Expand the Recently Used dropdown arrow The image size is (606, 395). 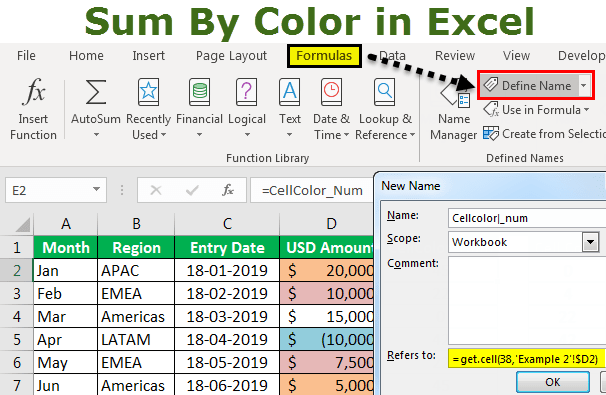click(x=163, y=135)
